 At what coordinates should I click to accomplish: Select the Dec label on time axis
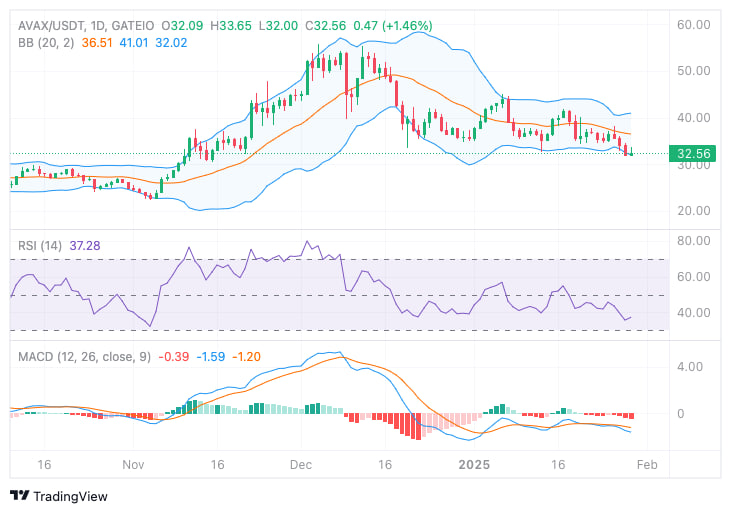tap(301, 465)
